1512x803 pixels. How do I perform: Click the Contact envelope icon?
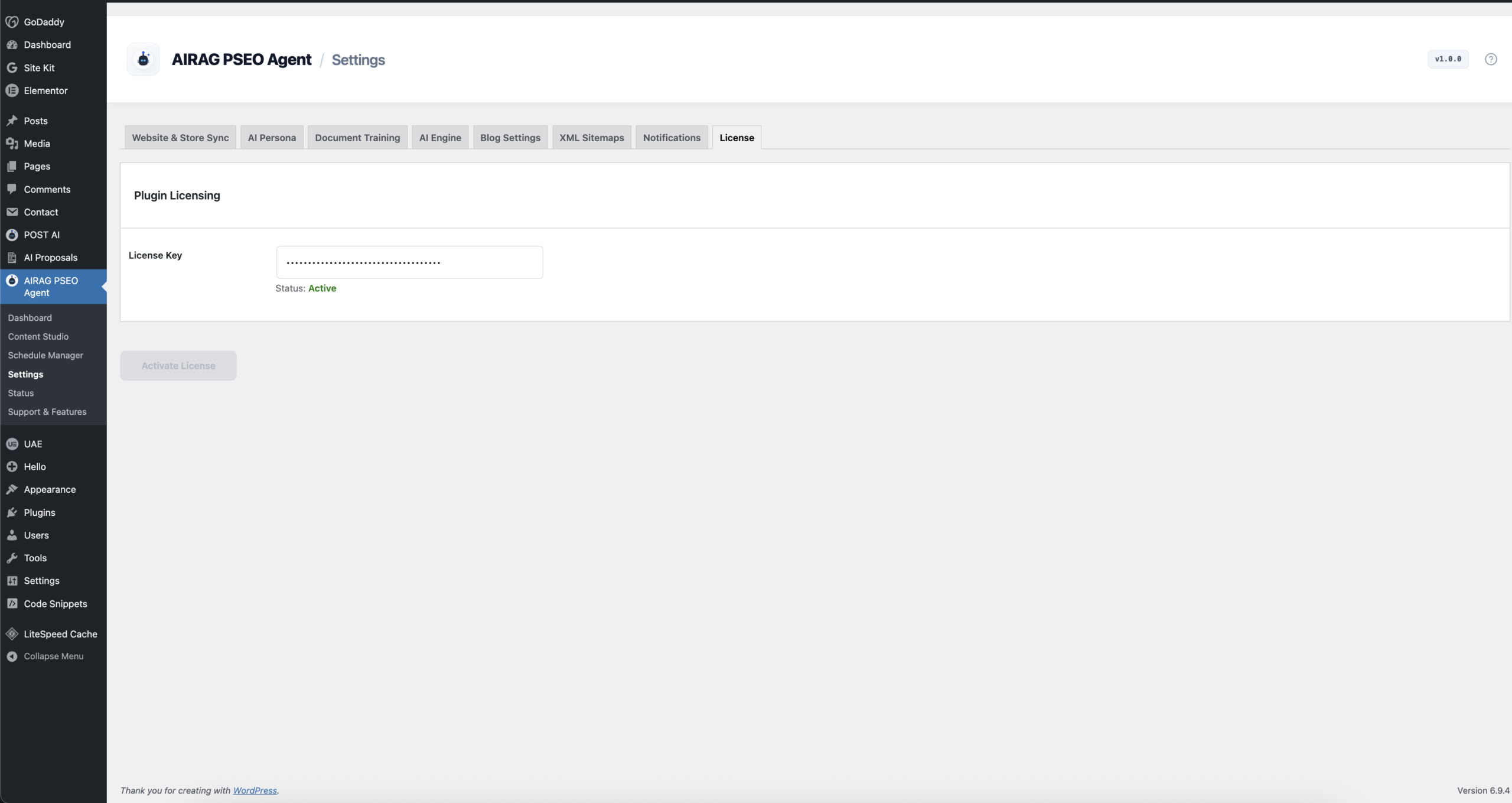pyautogui.click(x=12, y=212)
